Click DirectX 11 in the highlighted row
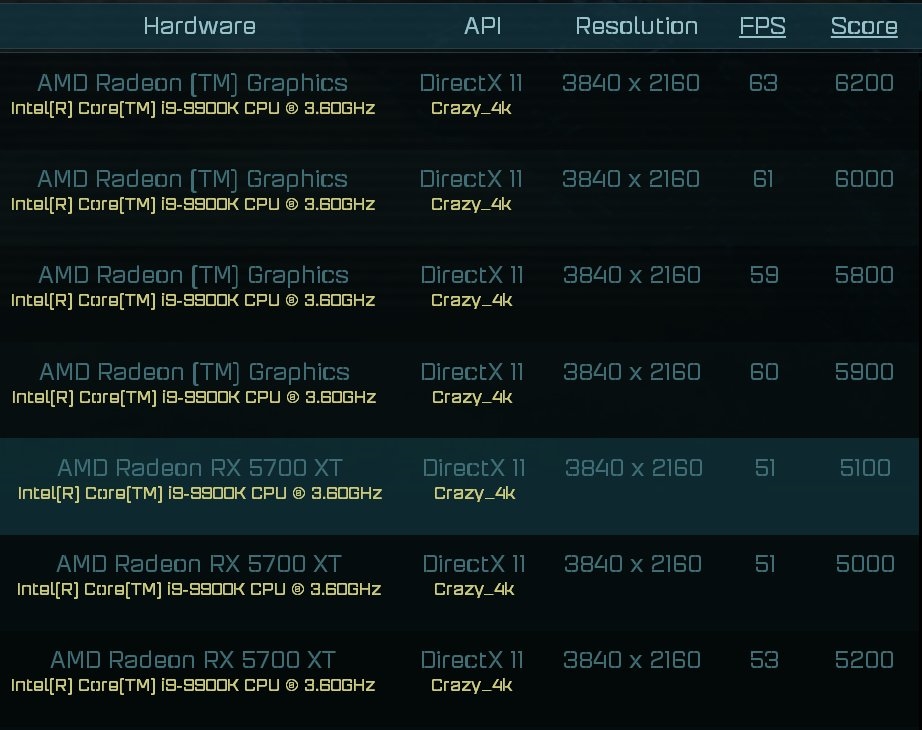The height and width of the screenshot is (730, 922). [x=471, y=468]
